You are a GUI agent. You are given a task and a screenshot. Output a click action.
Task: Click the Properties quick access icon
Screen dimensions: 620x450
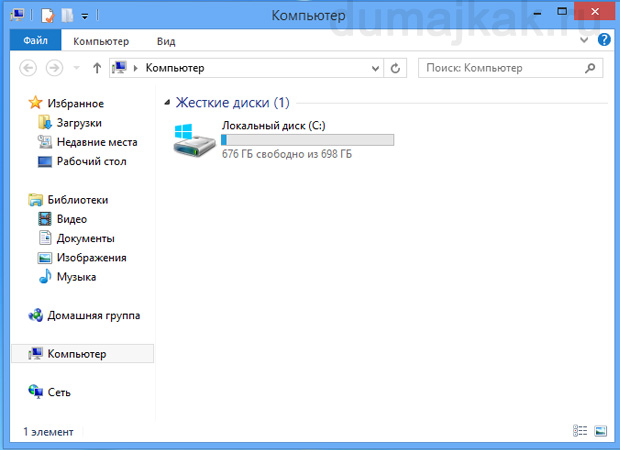pyautogui.click(x=47, y=15)
